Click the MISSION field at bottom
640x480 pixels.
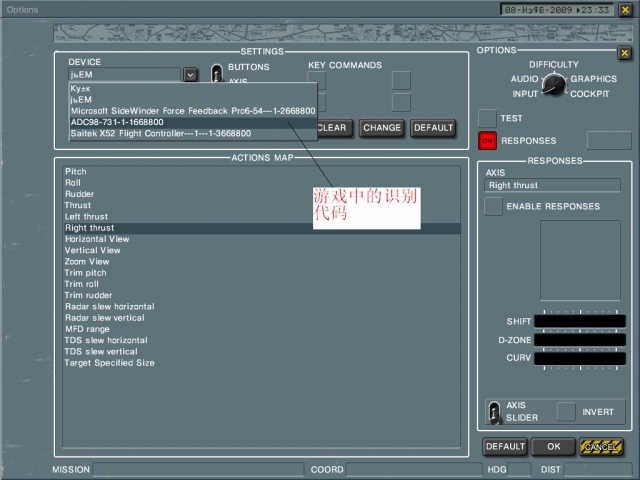click(198, 469)
